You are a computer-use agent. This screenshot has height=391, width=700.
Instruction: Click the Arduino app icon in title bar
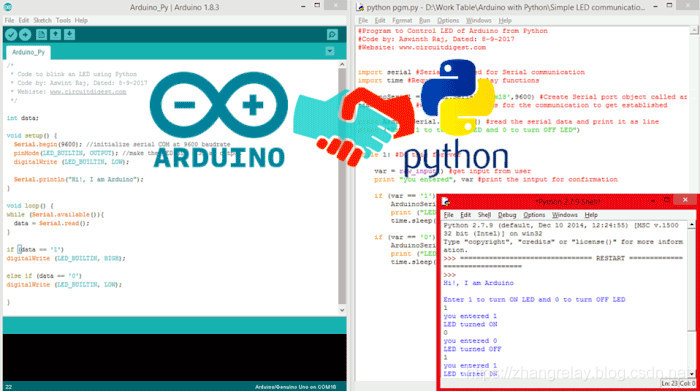point(8,7)
